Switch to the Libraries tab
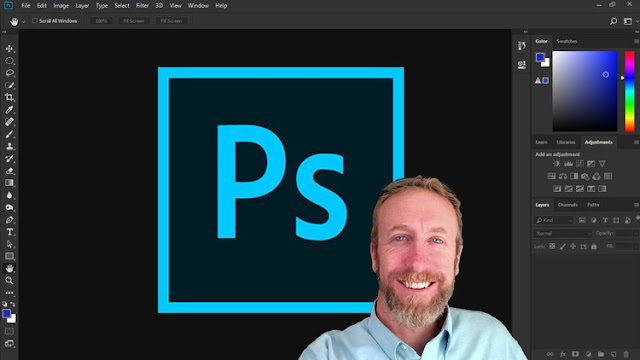Image resolution: width=640 pixels, height=360 pixels. 566,142
